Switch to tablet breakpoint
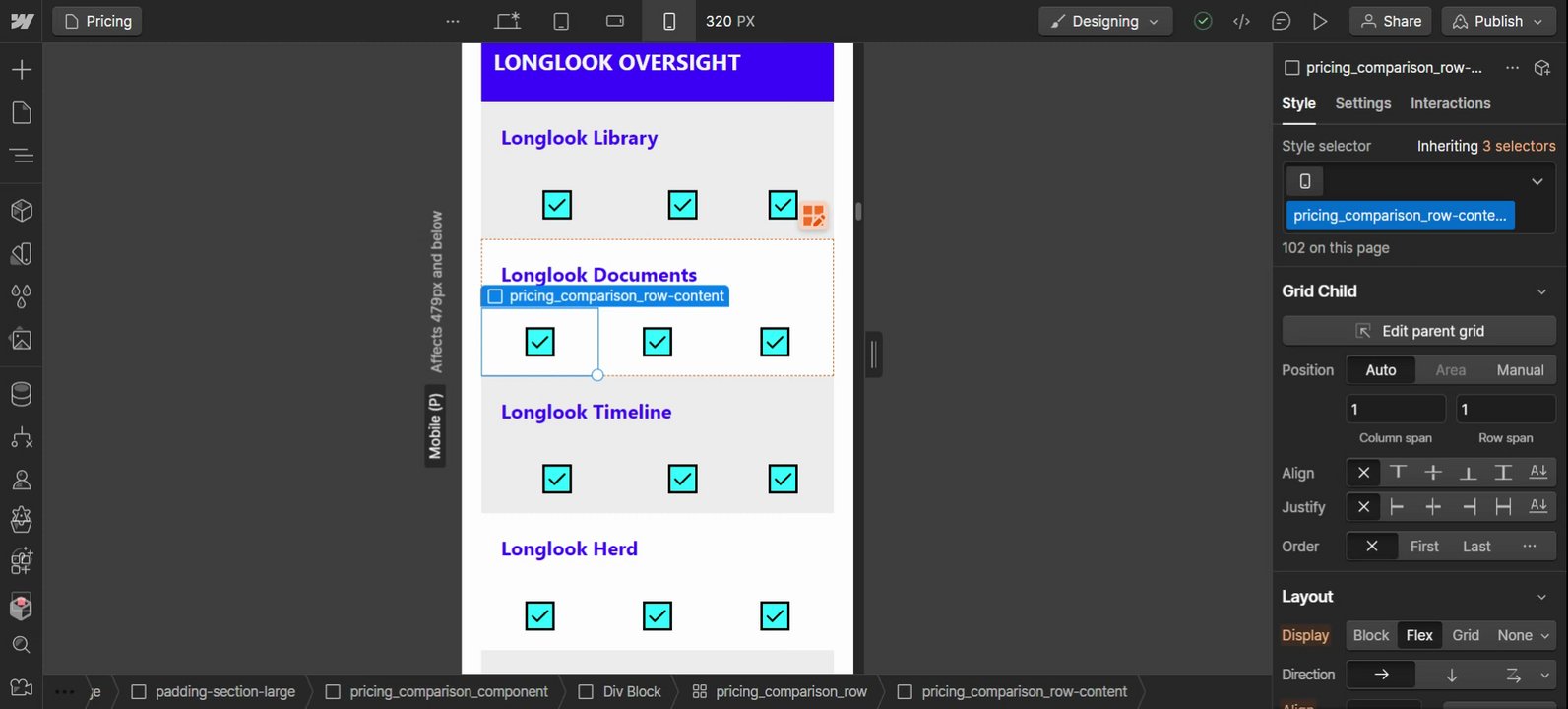Screen dimensions: 1568x709 pos(561,21)
